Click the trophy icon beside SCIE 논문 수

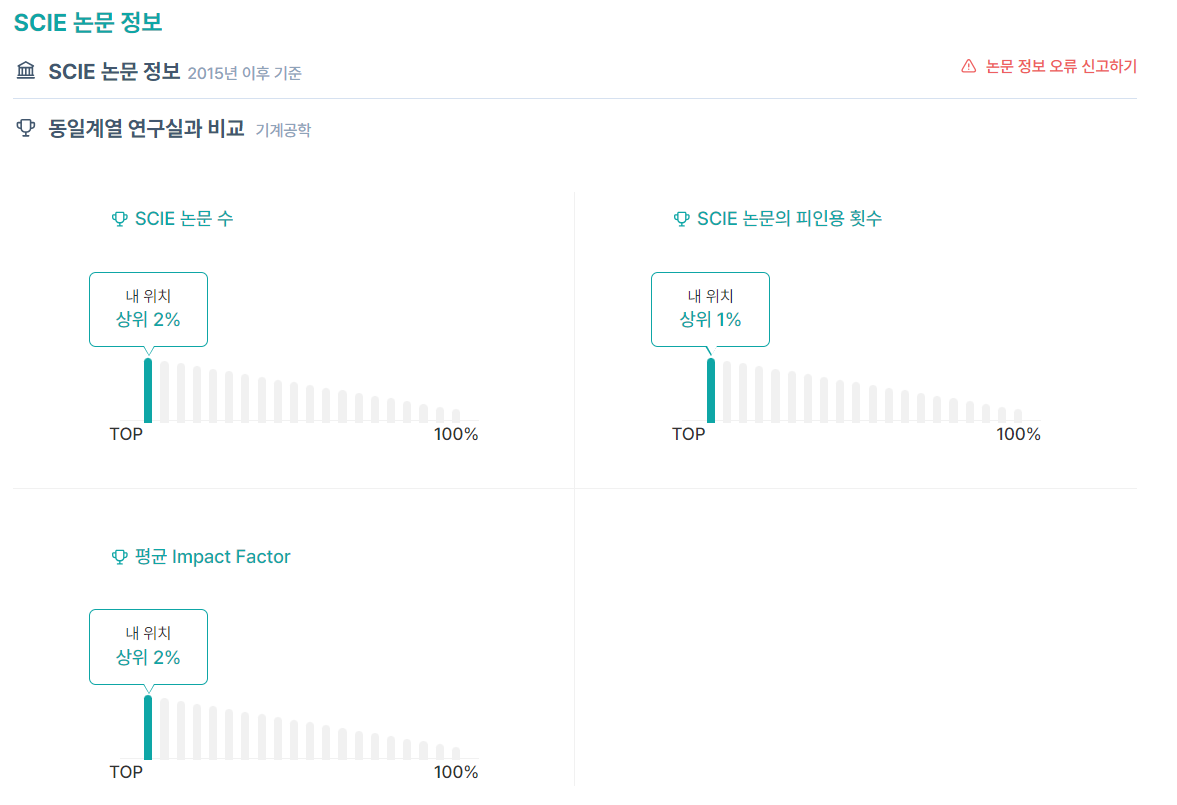(x=122, y=219)
